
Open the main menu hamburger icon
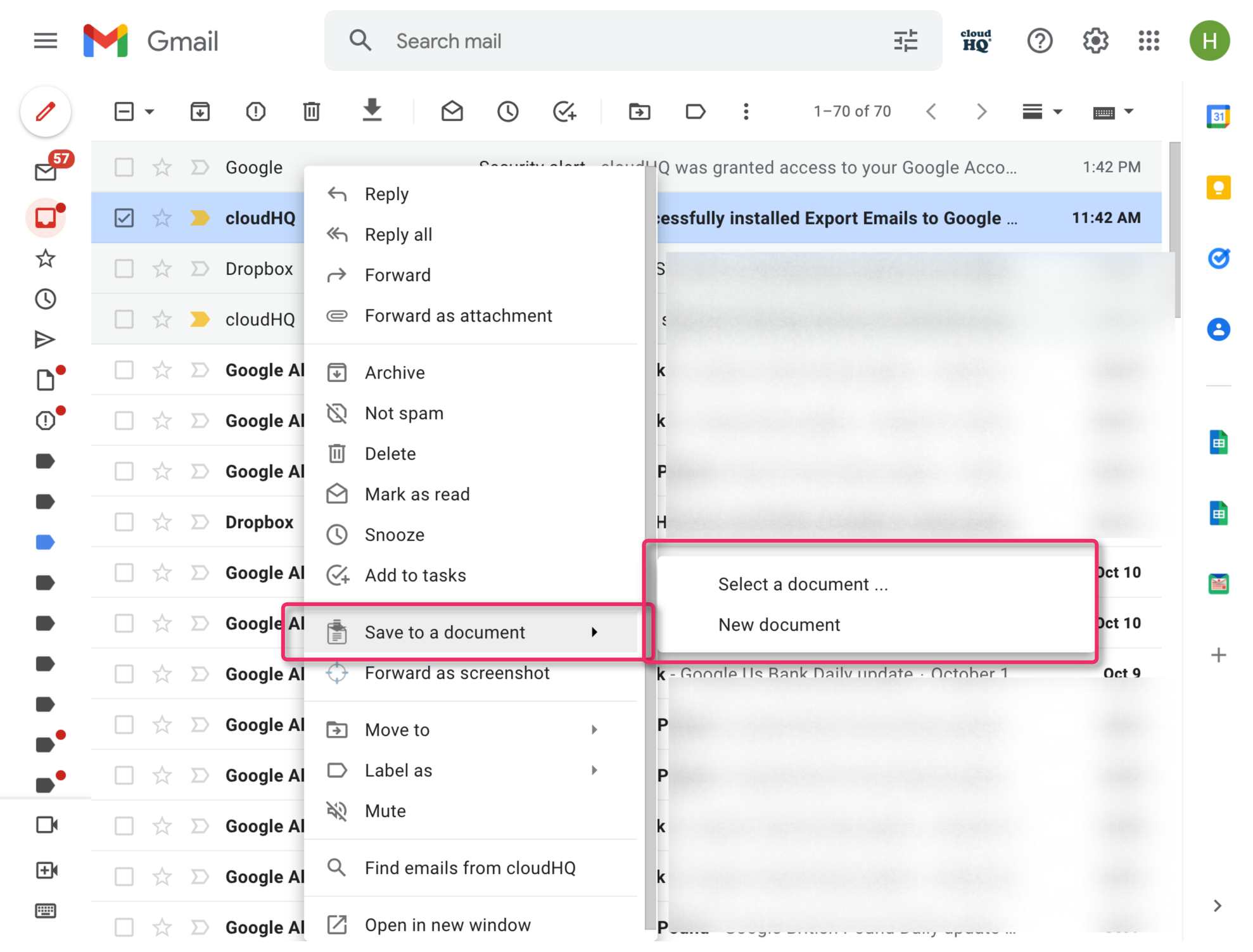coord(45,41)
